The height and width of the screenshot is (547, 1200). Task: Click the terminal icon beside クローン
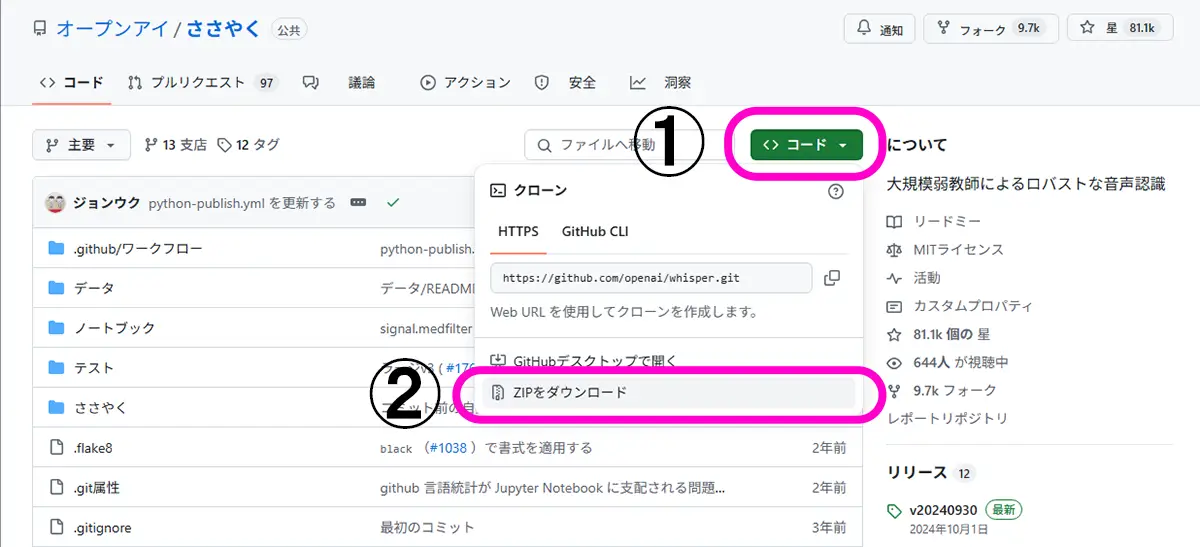click(x=498, y=191)
